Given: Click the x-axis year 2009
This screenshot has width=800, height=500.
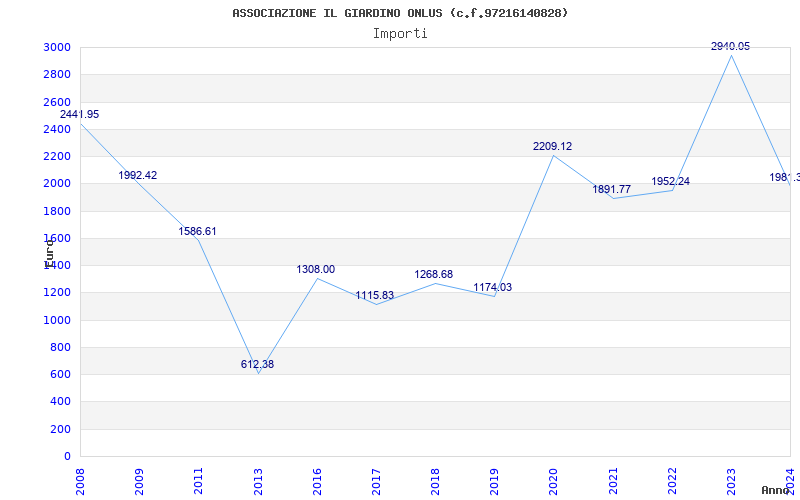Looking at the screenshot, I should point(139,481).
